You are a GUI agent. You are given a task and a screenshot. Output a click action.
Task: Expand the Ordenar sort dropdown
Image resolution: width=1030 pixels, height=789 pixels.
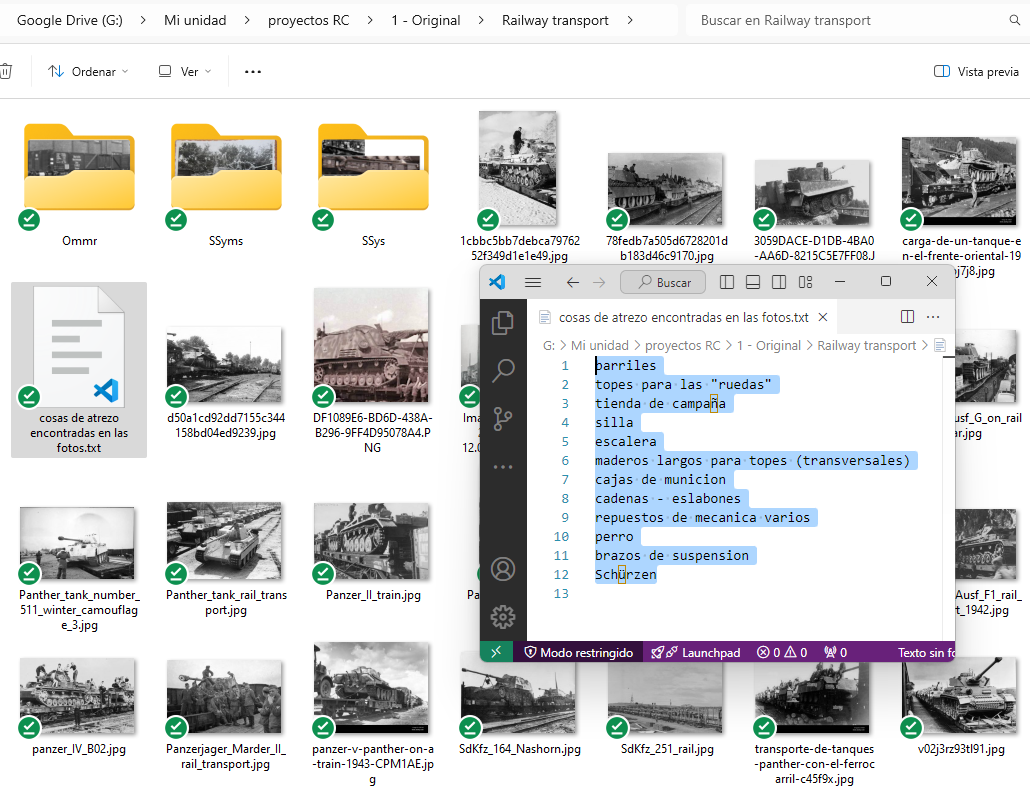(88, 72)
